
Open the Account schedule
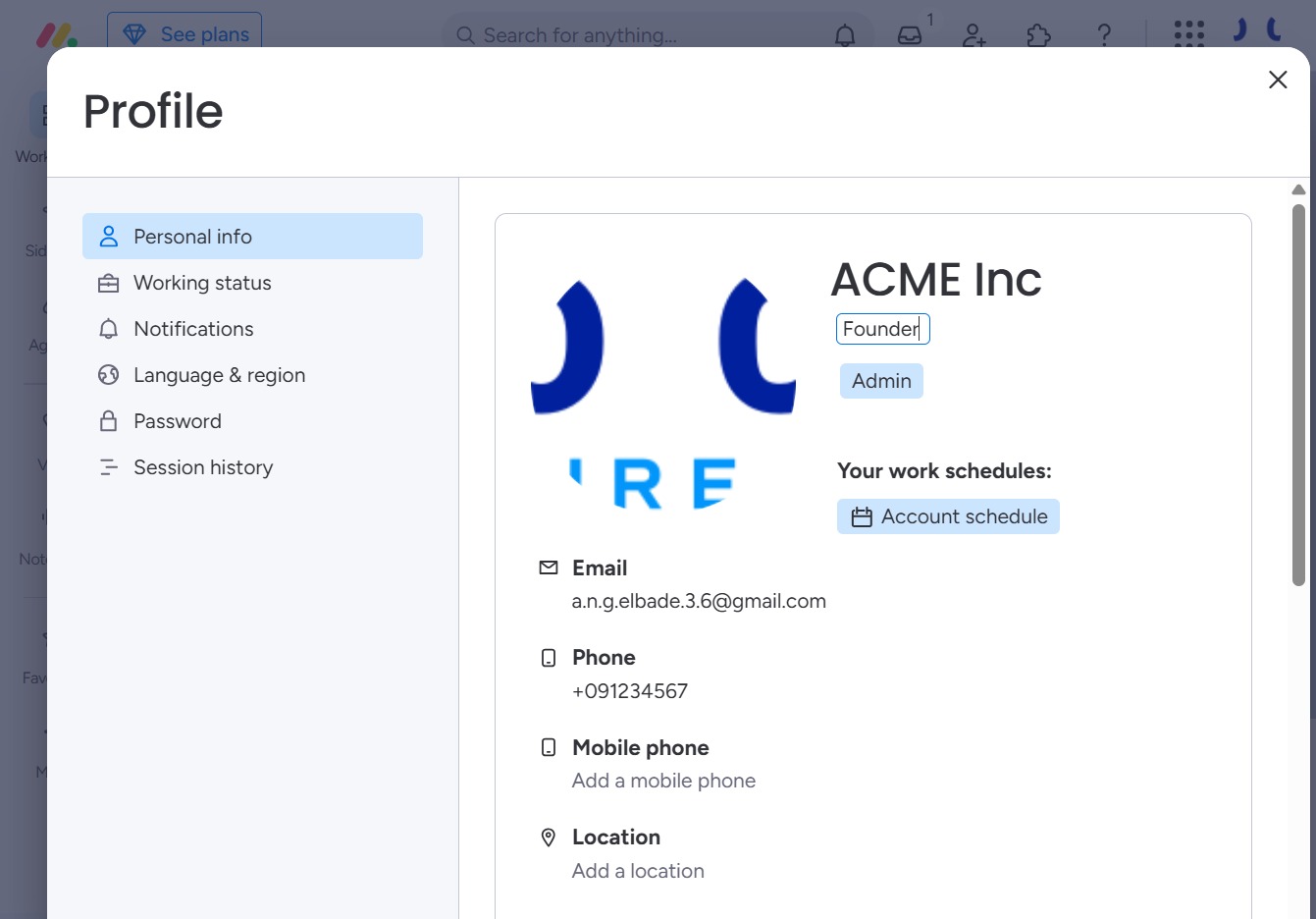coord(948,516)
